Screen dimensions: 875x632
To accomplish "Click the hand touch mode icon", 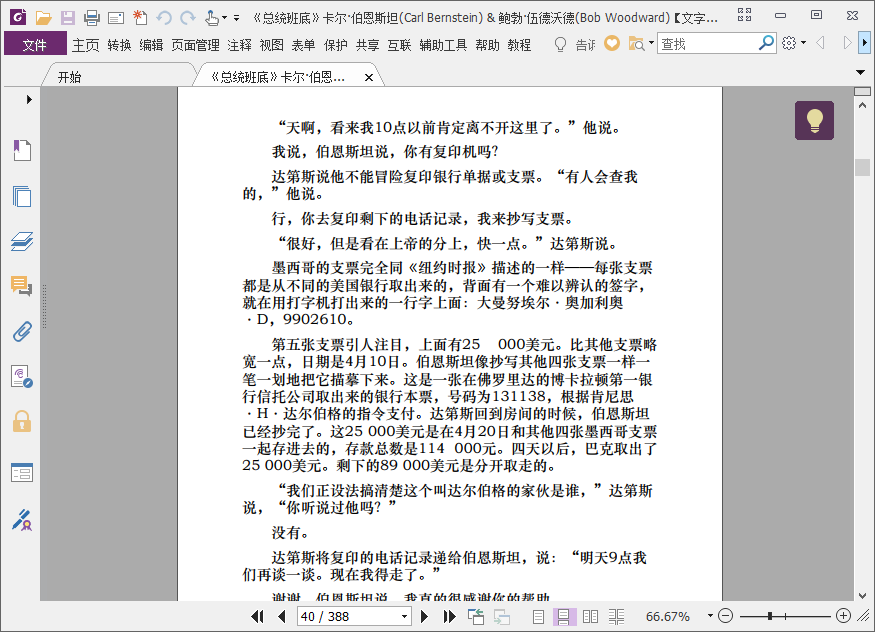I will 211,18.
